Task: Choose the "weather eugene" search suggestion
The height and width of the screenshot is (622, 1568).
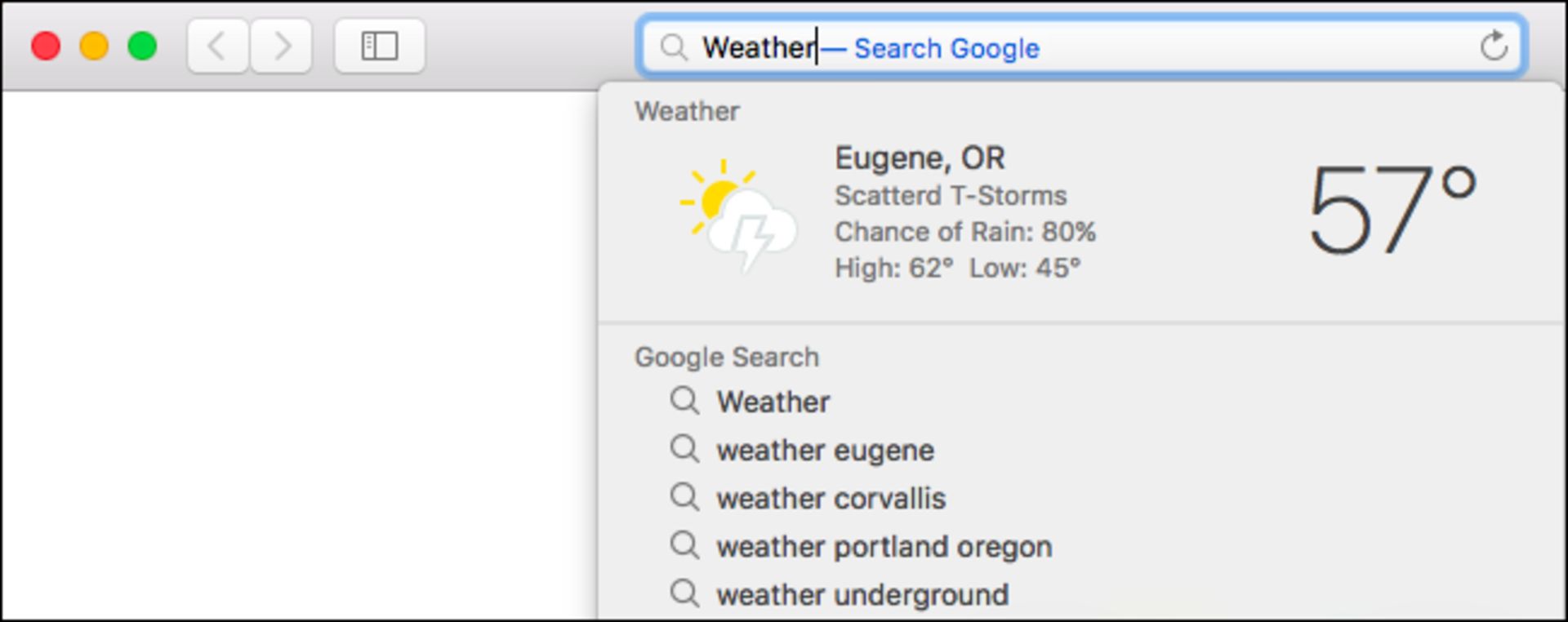Action: [x=825, y=450]
